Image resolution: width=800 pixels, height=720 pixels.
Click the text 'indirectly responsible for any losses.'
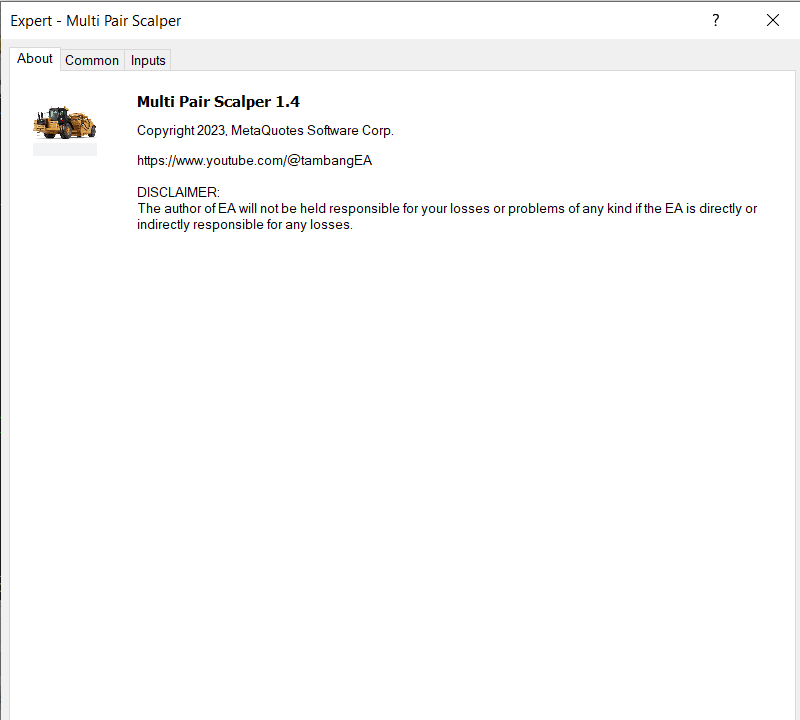point(245,225)
